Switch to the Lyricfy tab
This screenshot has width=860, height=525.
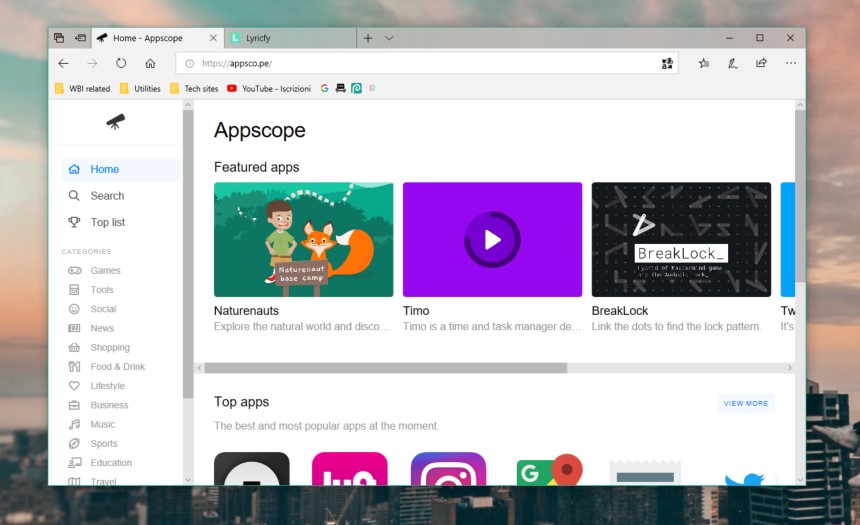[x=290, y=38]
